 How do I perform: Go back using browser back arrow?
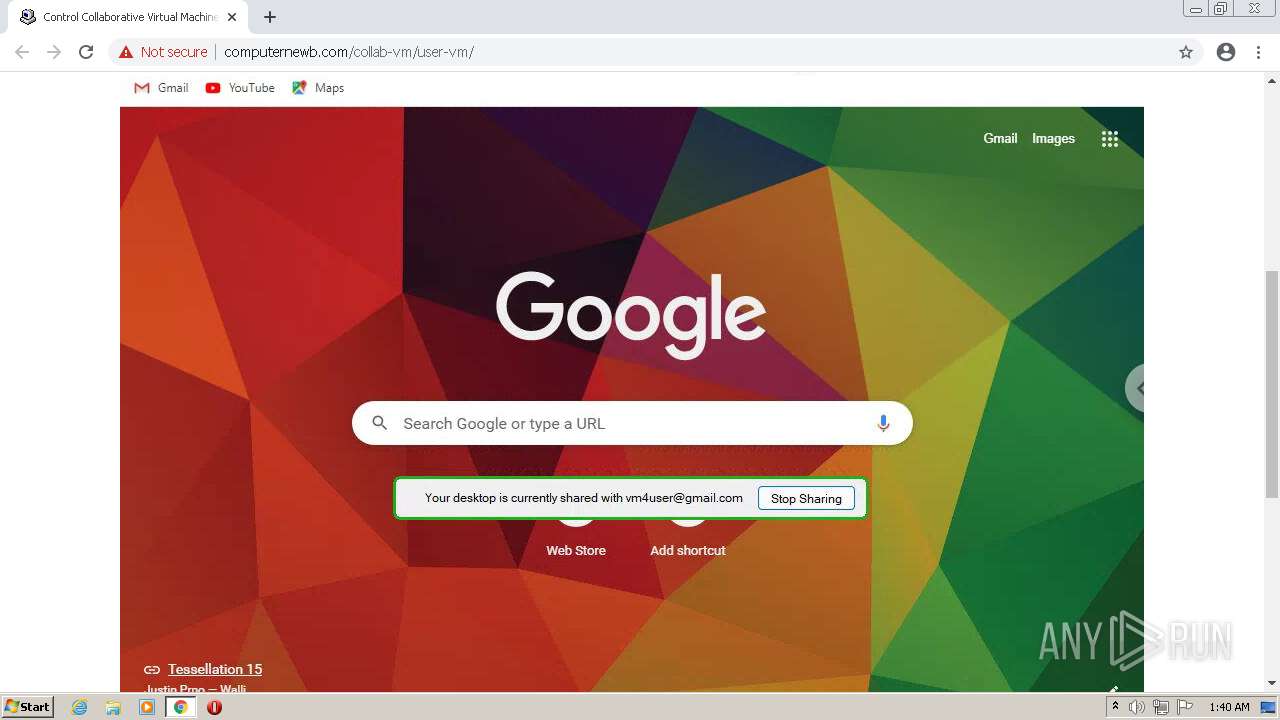[22, 52]
